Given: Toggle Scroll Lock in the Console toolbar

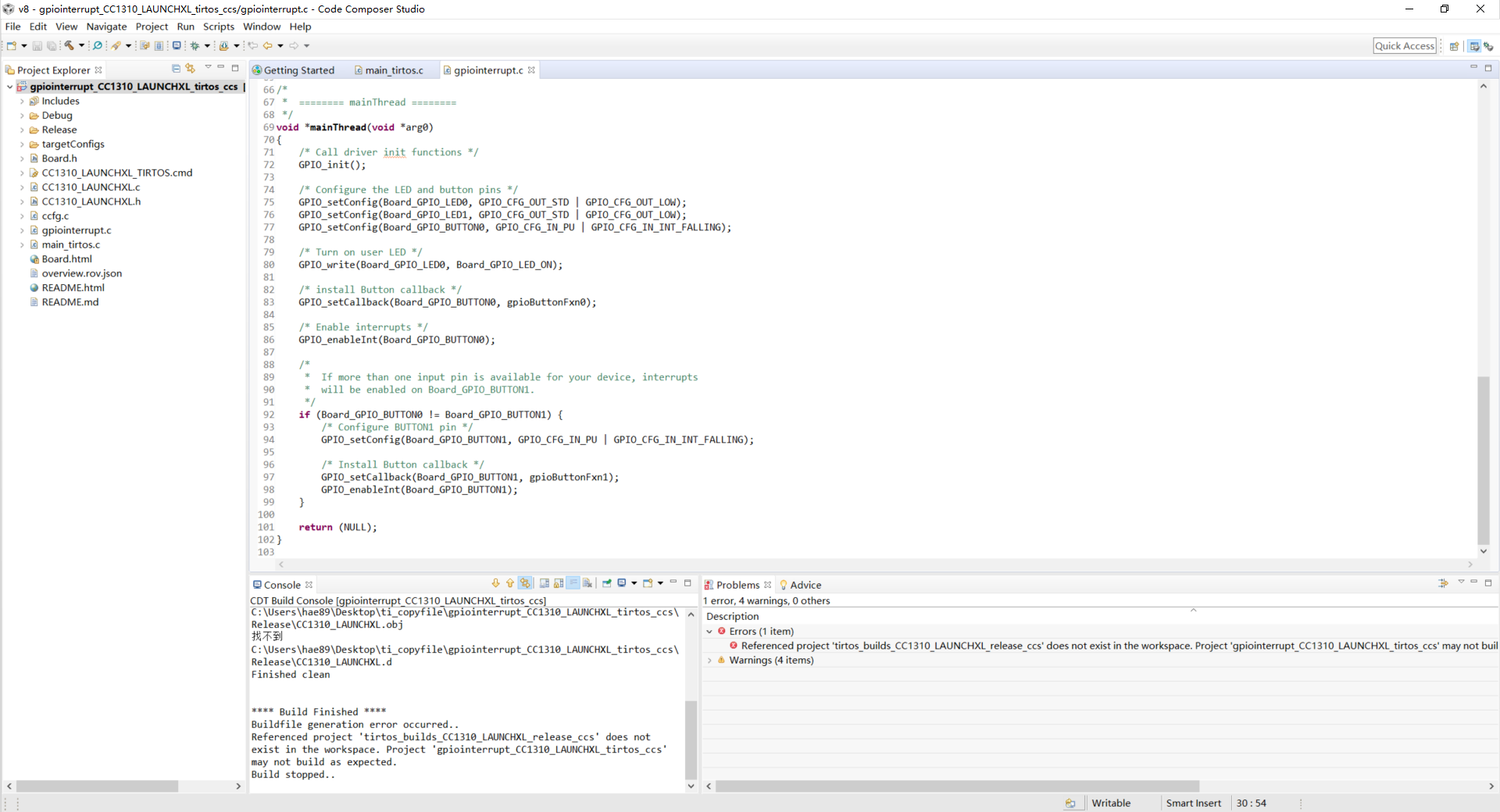Looking at the screenshot, I should (559, 583).
